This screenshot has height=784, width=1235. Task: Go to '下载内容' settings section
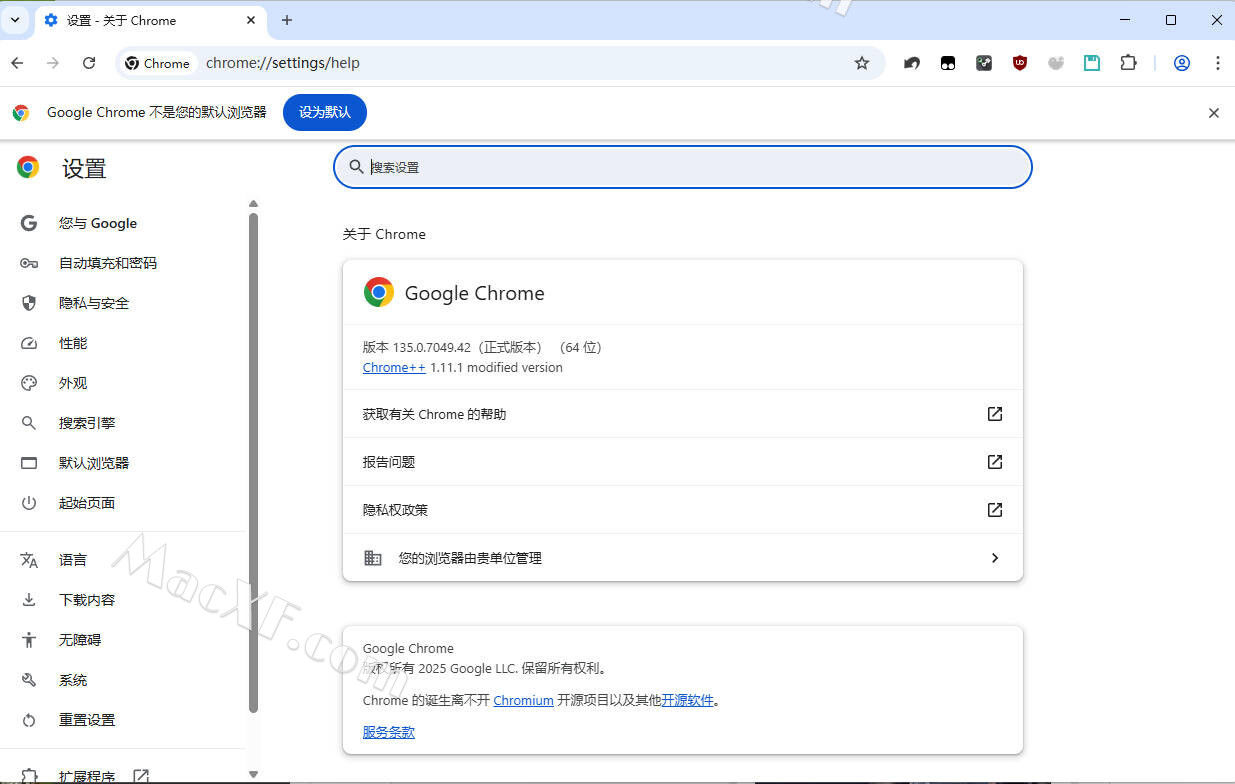point(87,600)
